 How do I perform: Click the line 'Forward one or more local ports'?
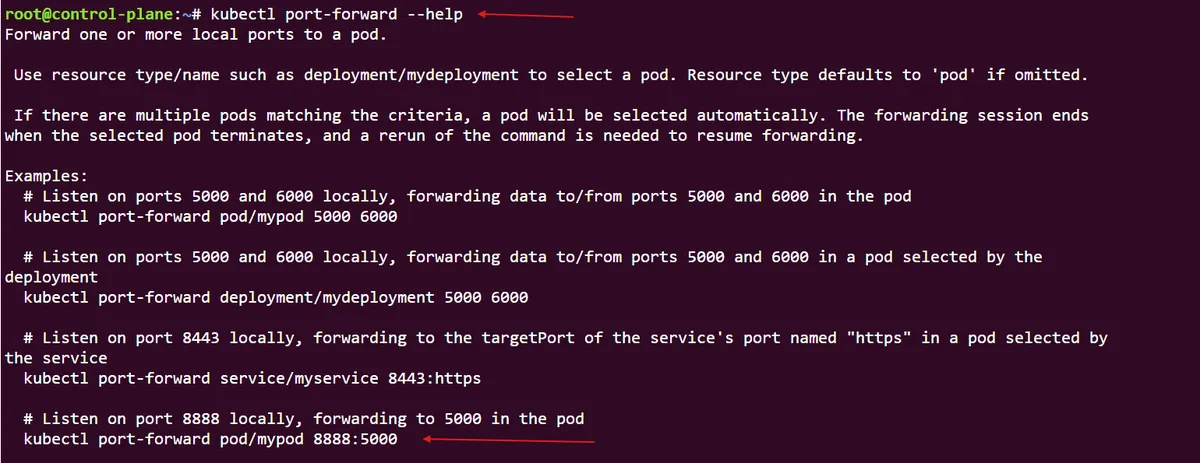click(195, 35)
